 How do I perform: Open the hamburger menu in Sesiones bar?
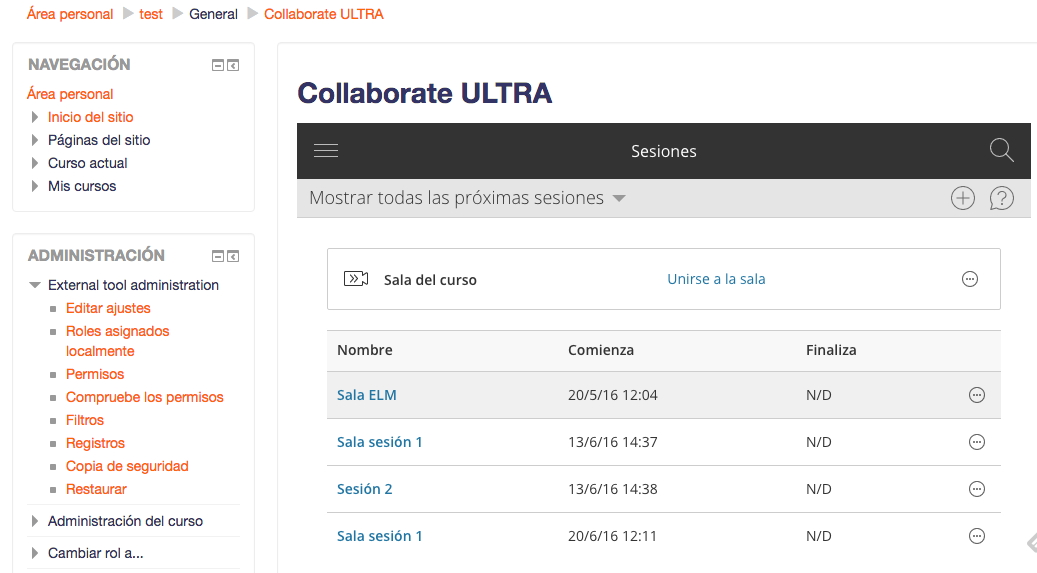tap(326, 151)
